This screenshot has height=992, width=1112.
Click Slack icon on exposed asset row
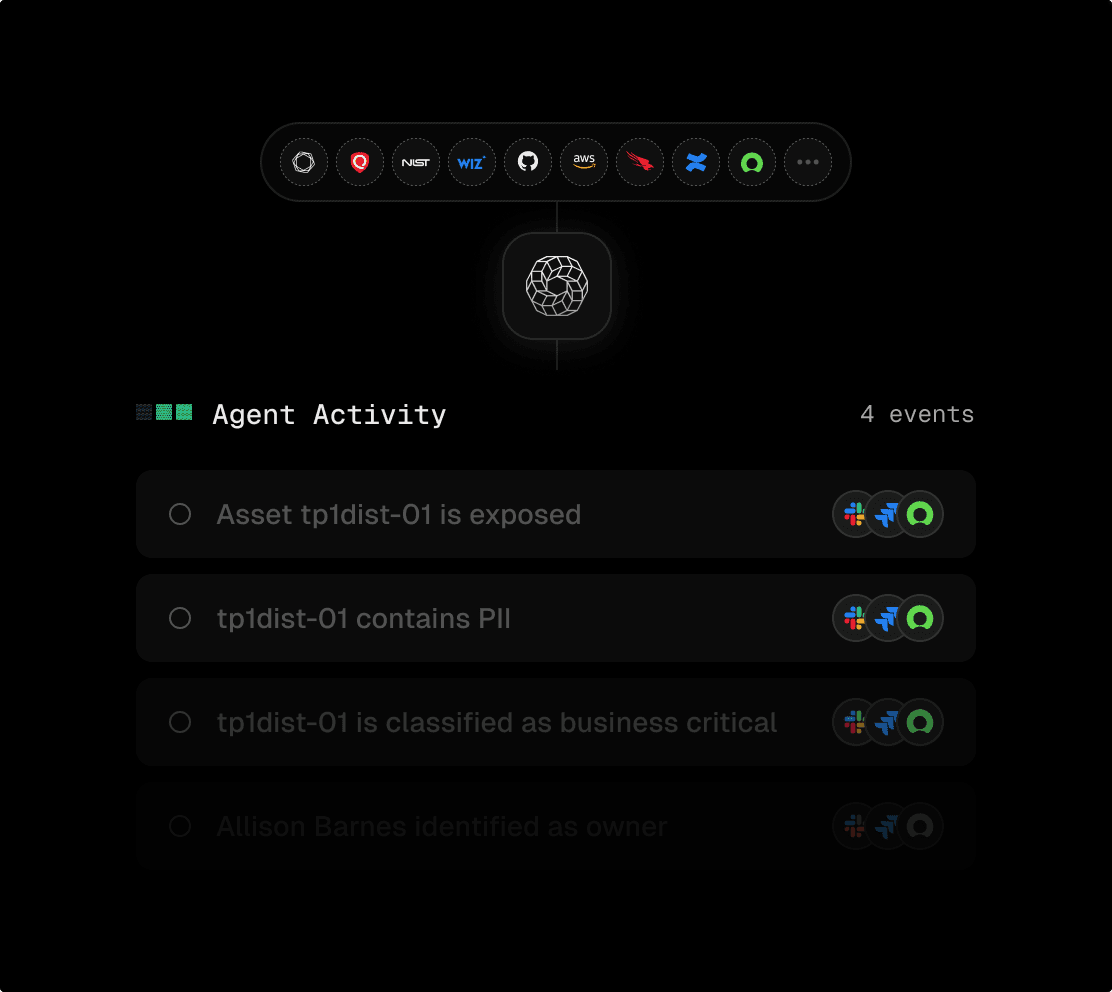[855, 514]
